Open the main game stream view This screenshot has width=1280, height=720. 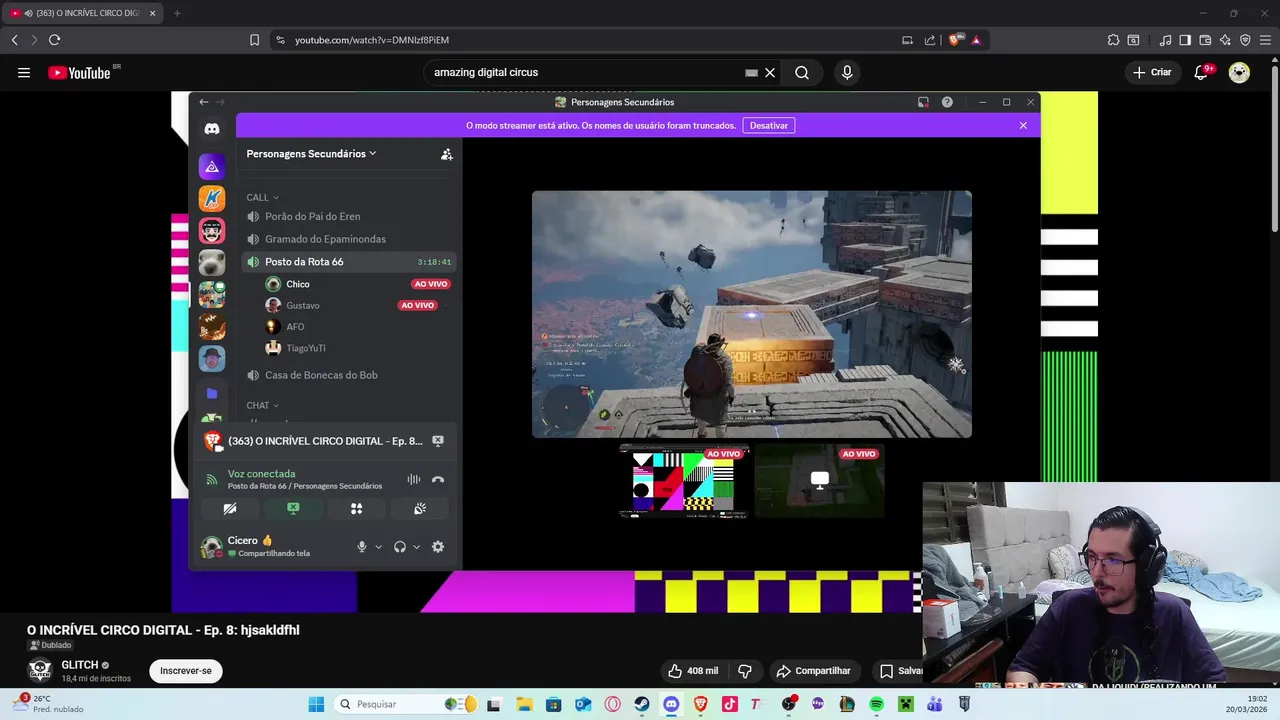752,314
